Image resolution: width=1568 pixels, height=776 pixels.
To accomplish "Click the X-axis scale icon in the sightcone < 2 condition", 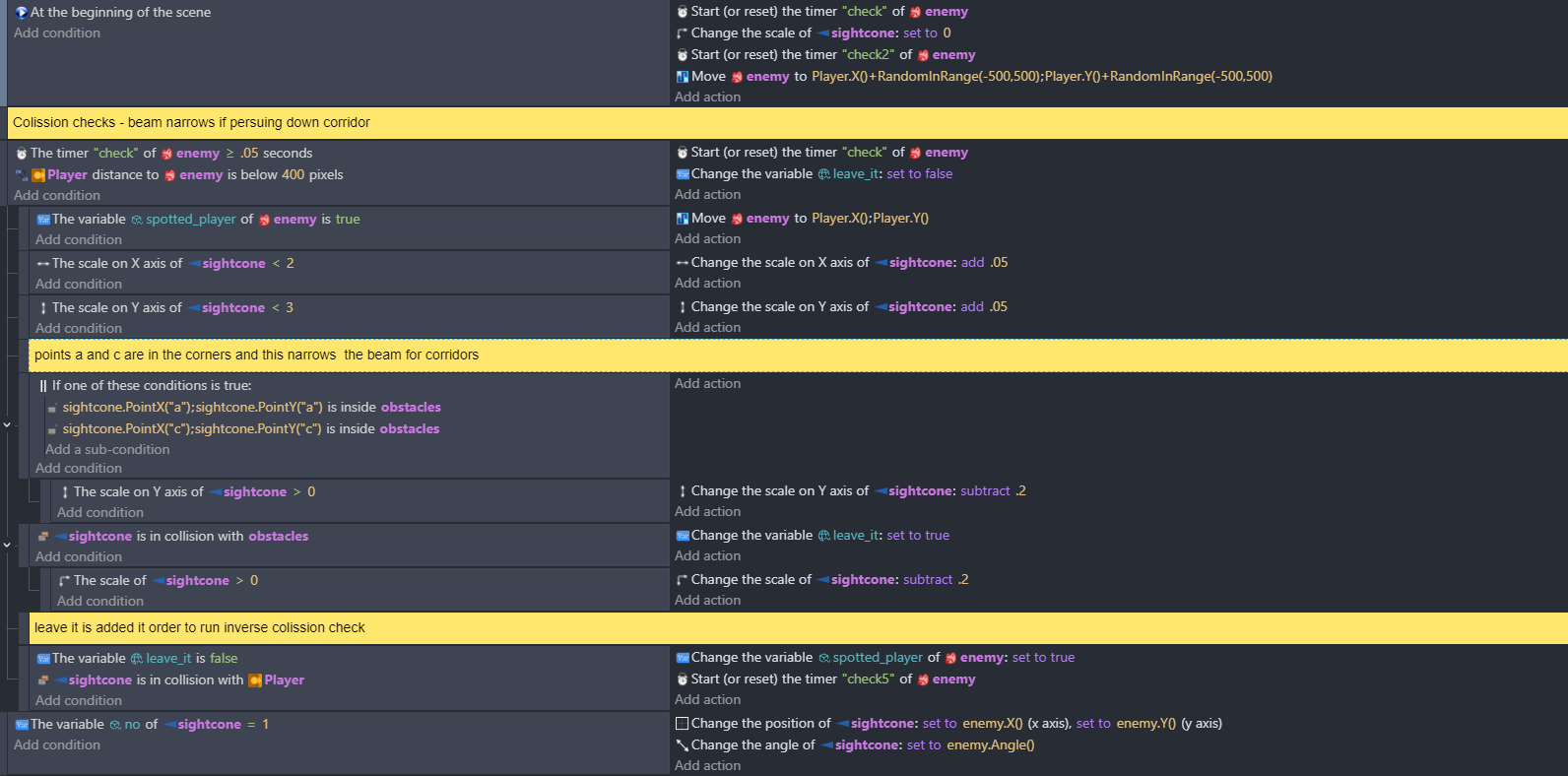I will [x=43, y=264].
